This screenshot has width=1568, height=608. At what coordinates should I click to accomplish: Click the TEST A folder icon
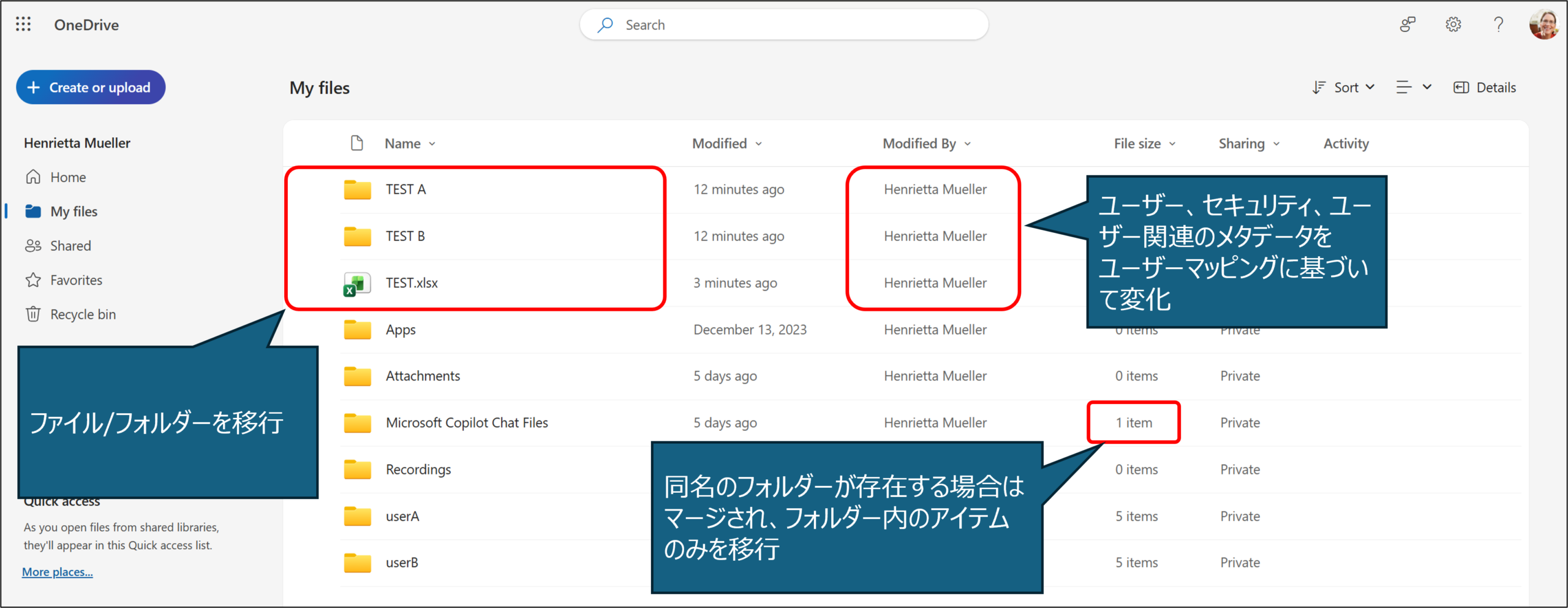coord(357,190)
